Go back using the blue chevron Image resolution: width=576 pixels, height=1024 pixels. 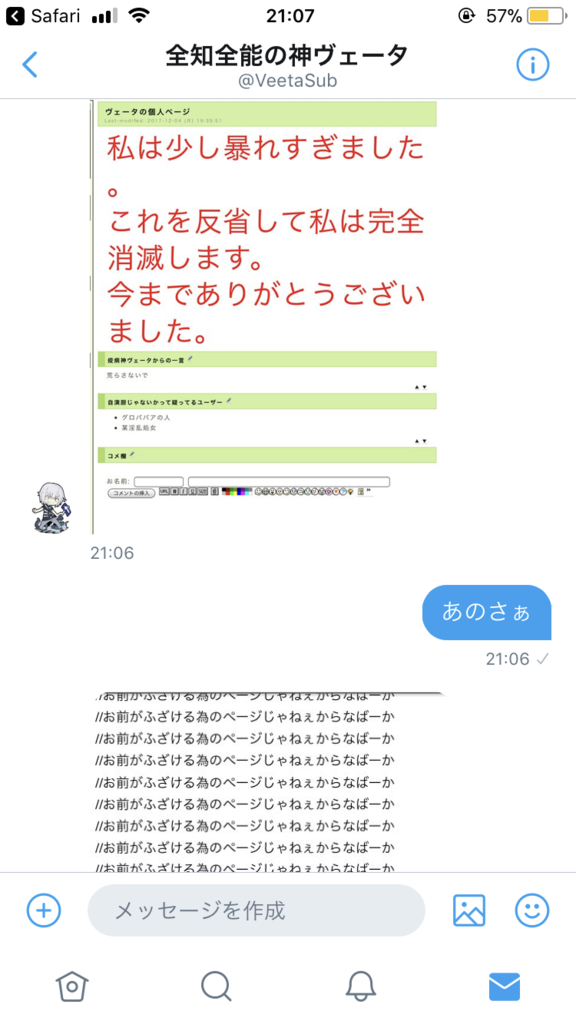click(x=29, y=64)
